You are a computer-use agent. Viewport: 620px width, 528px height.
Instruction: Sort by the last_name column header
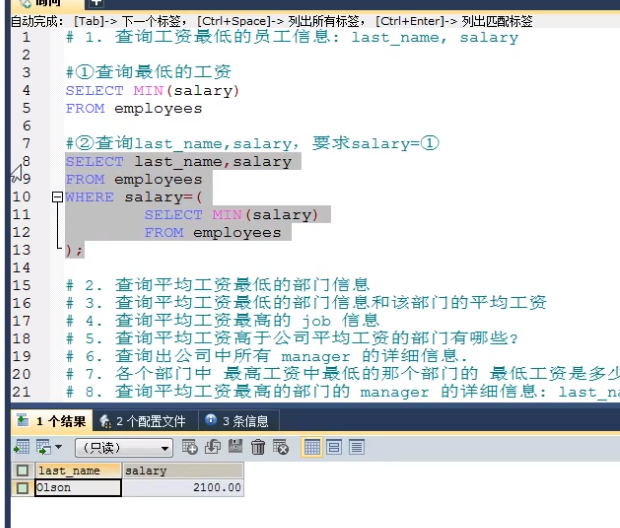pos(78,471)
